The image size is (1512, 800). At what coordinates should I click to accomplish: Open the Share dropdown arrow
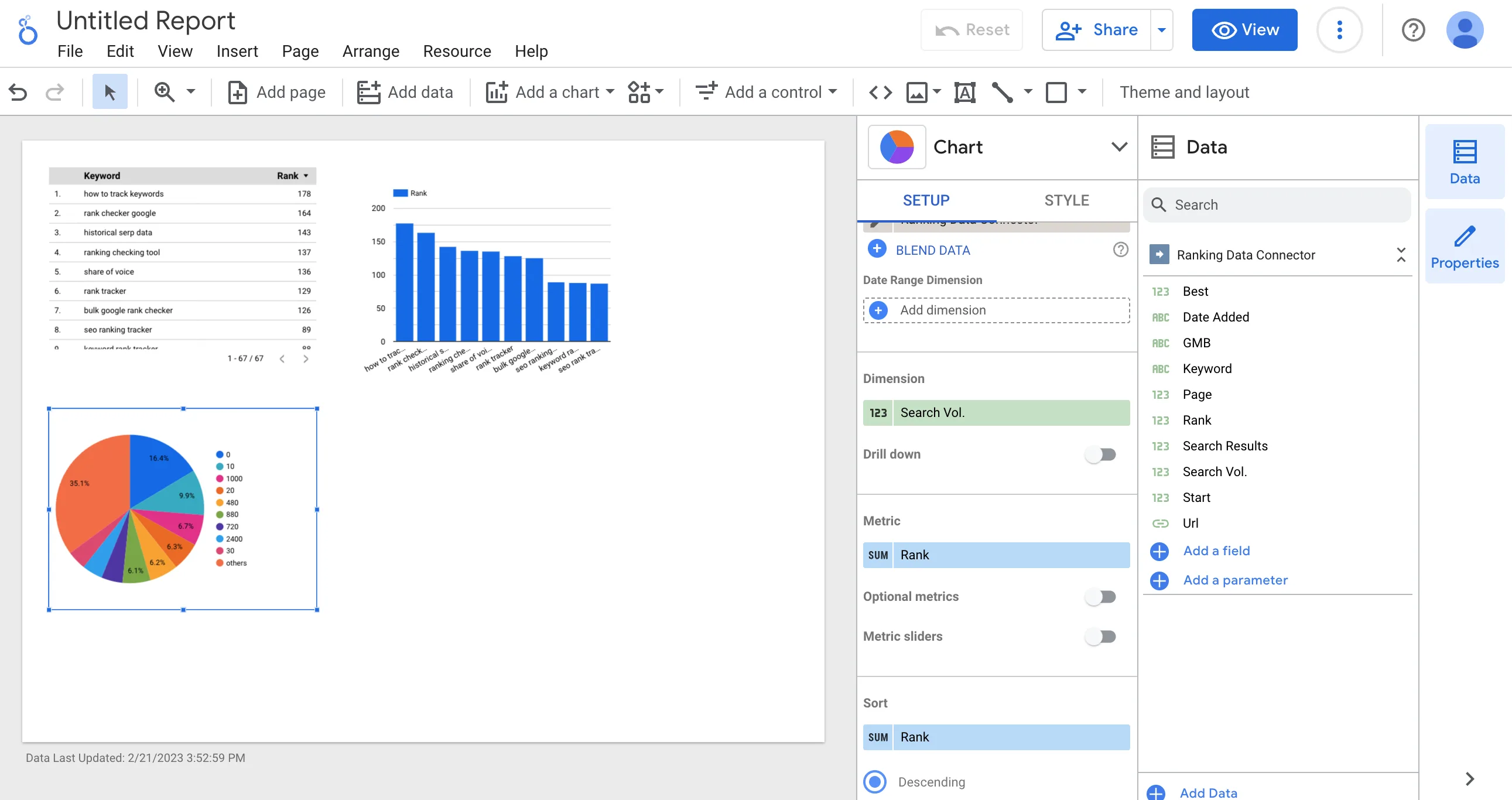click(x=1161, y=30)
